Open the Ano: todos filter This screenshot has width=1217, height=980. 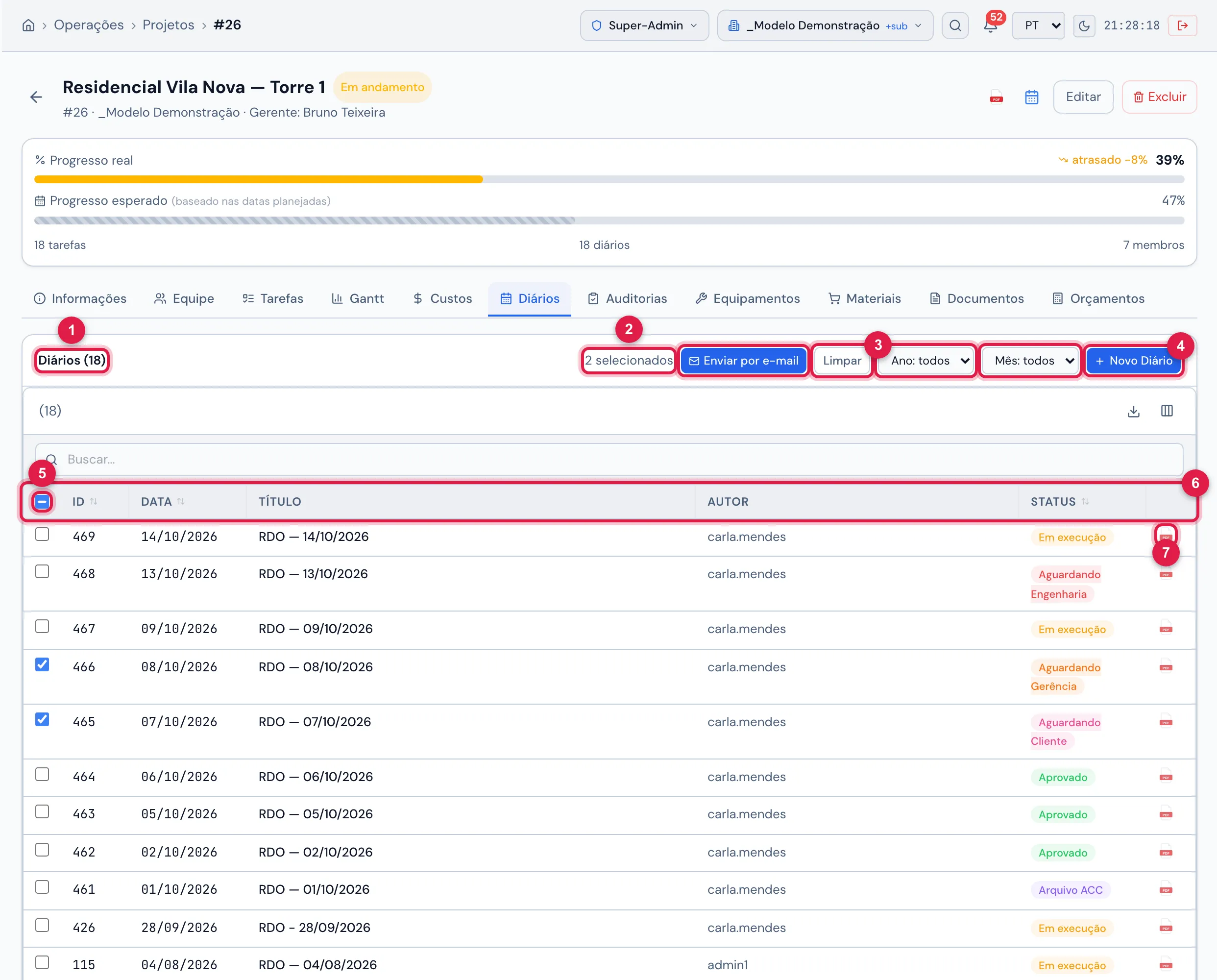pyautogui.click(x=926, y=361)
